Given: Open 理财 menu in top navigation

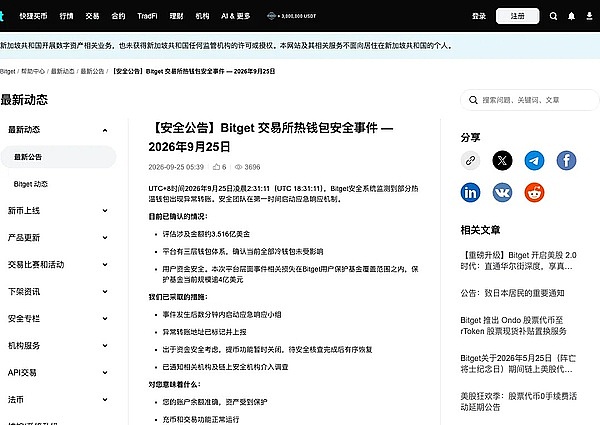Looking at the screenshot, I should tap(176, 16).
